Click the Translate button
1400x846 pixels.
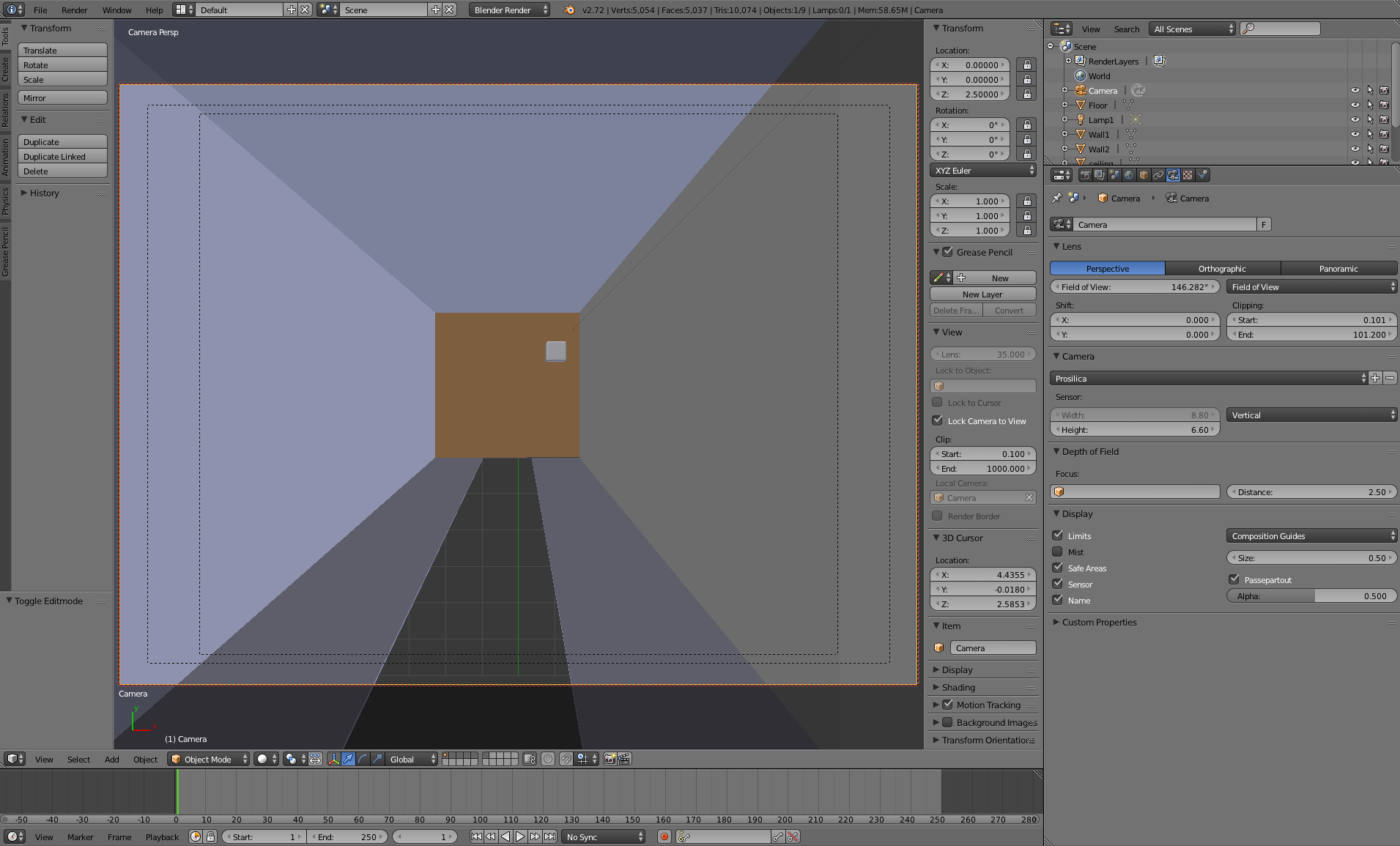click(62, 50)
